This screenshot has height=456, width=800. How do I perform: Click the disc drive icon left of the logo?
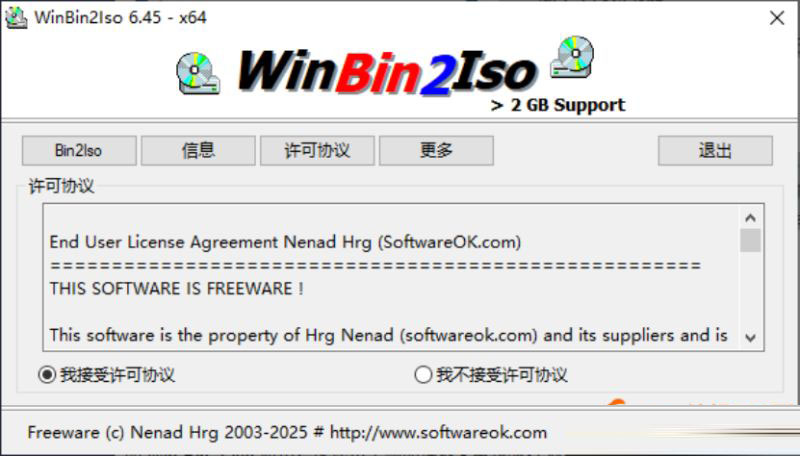pyautogui.click(x=198, y=73)
